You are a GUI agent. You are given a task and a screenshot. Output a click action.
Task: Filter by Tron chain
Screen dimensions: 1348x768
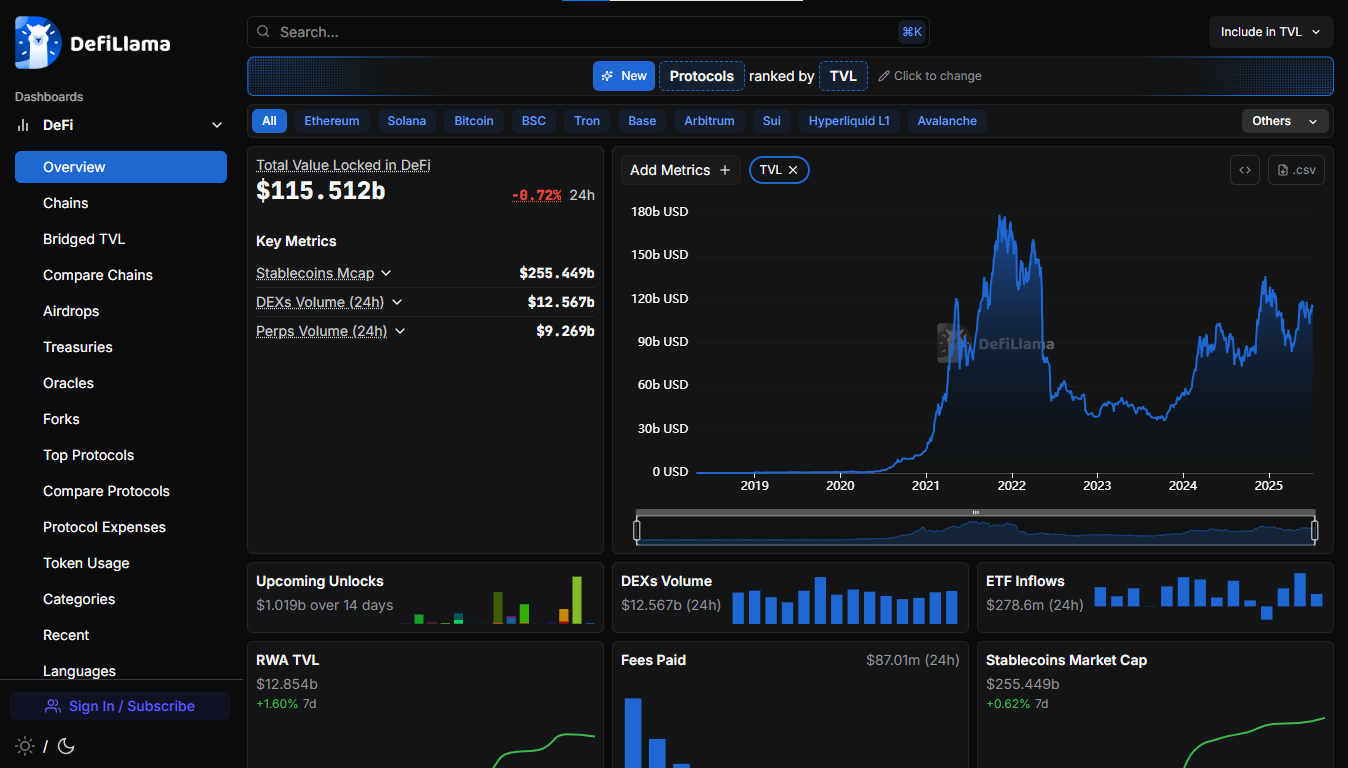click(587, 121)
